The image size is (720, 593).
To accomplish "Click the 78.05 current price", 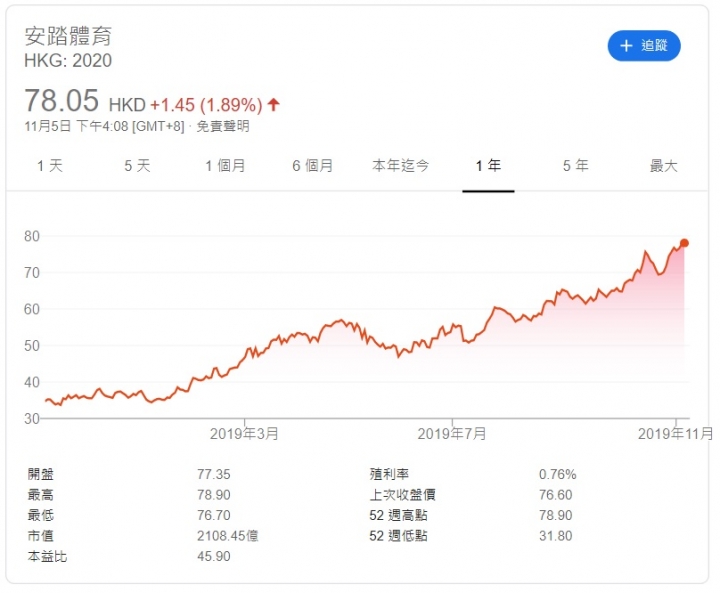I will (x=62, y=101).
